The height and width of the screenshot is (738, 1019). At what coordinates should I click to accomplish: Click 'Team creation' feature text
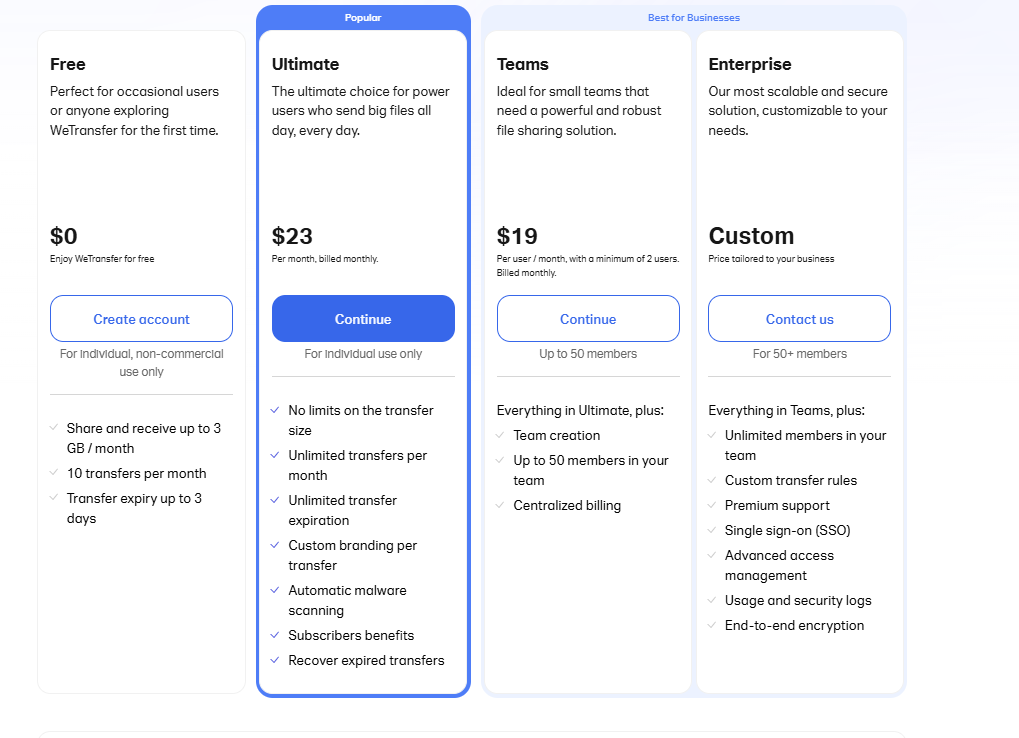point(557,435)
